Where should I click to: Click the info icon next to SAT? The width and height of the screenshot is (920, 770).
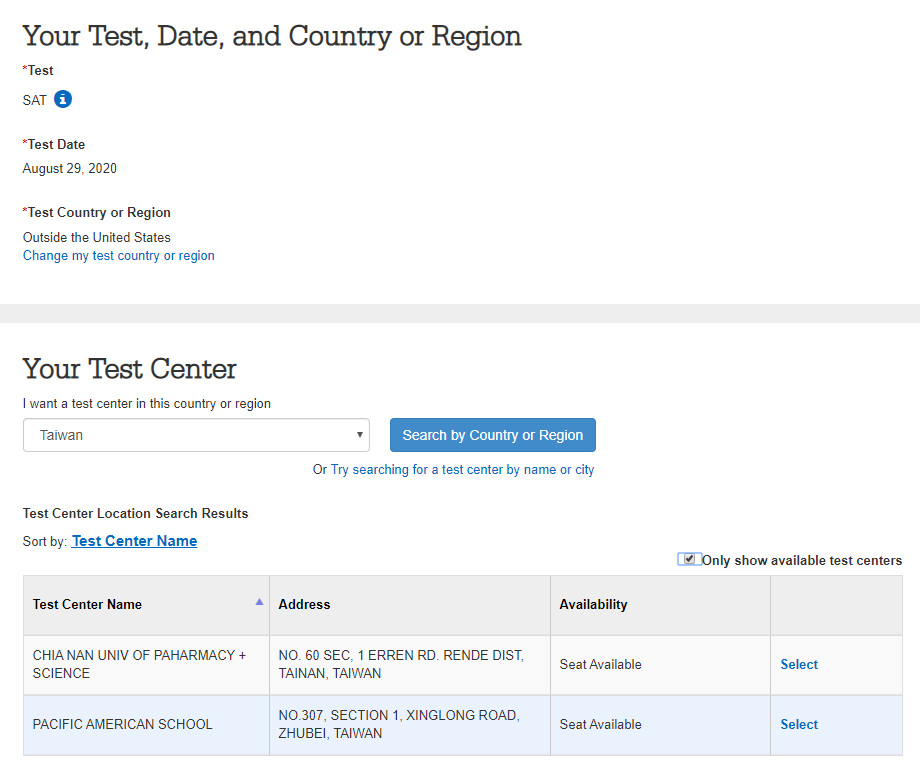[x=63, y=99]
